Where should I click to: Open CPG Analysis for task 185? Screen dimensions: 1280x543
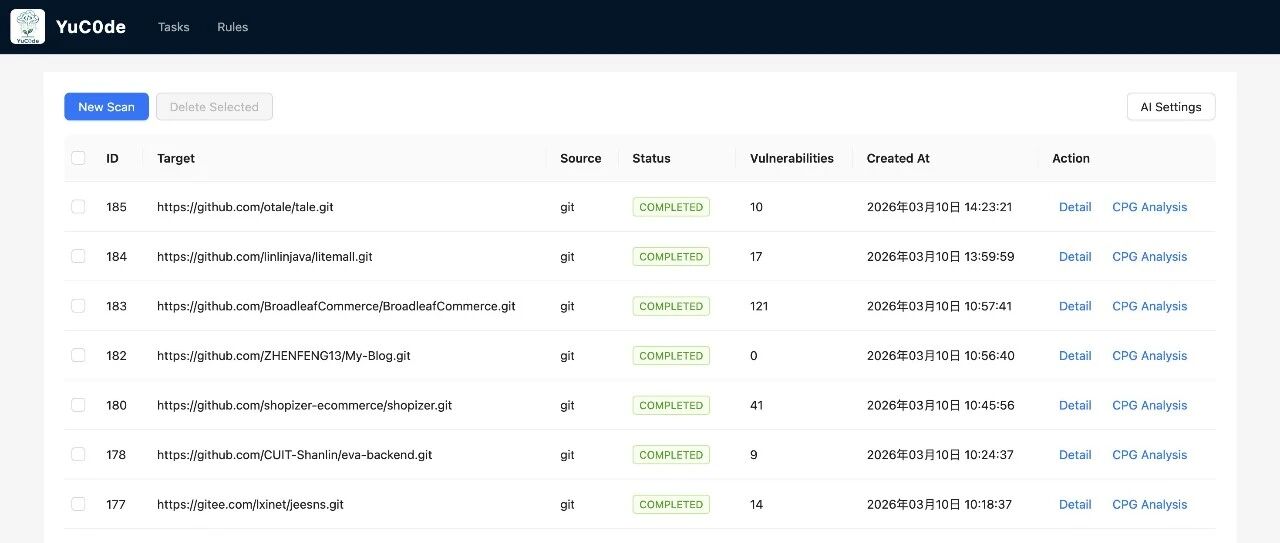[x=1150, y=207]
